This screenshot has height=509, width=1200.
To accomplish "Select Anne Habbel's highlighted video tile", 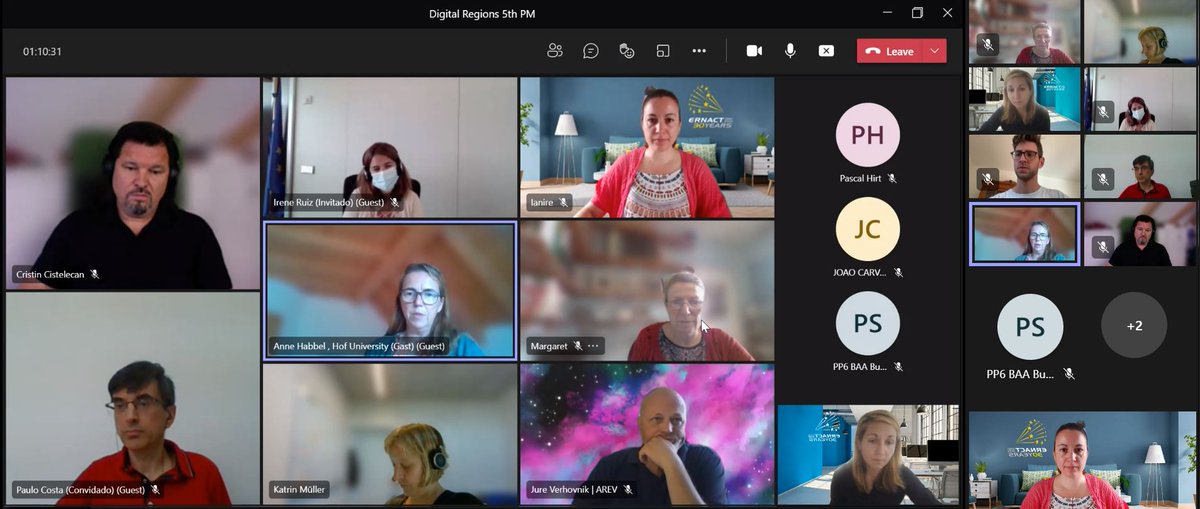I will [389, 290].
